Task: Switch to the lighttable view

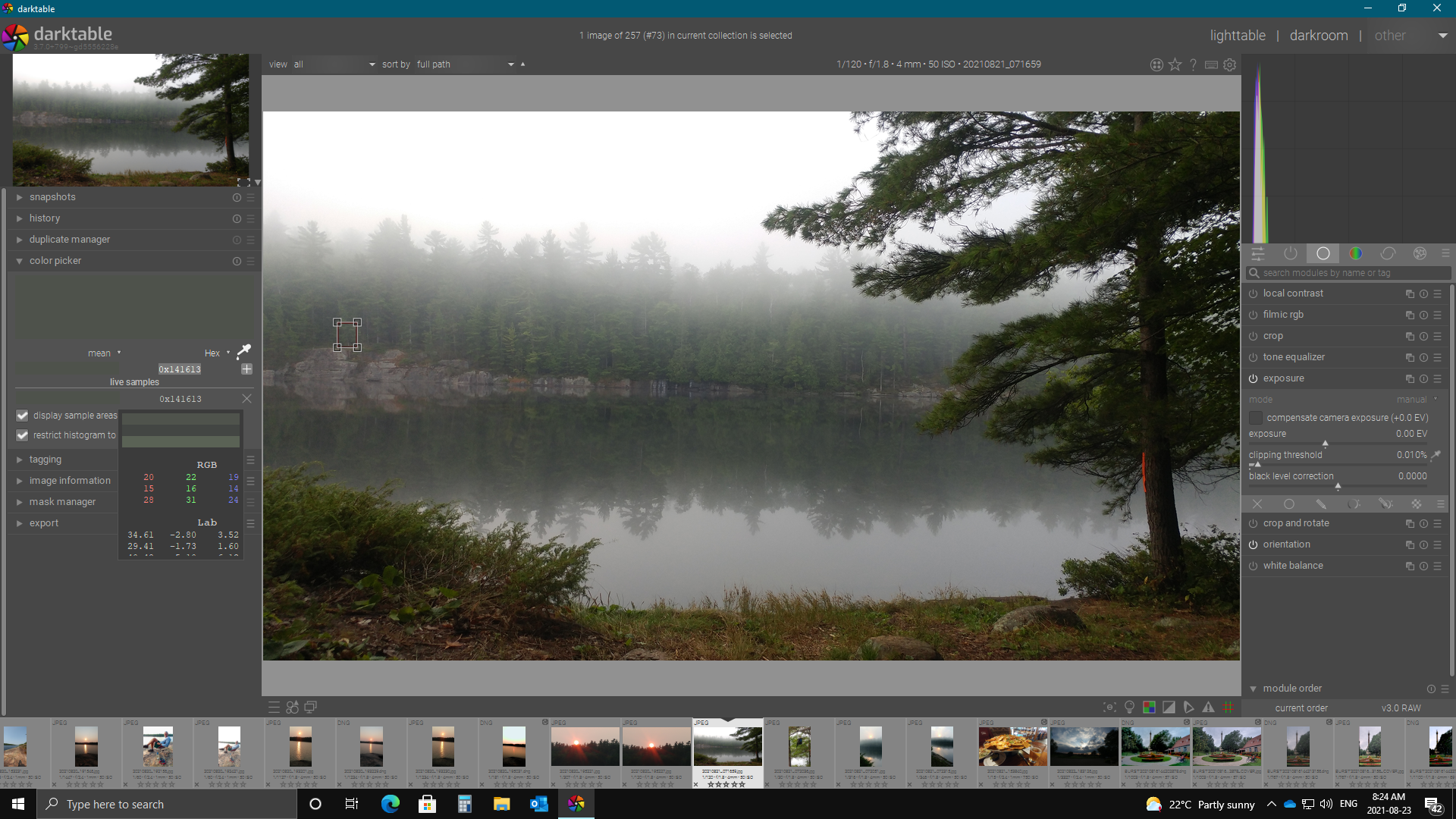Action: (x=1237, y=36)
